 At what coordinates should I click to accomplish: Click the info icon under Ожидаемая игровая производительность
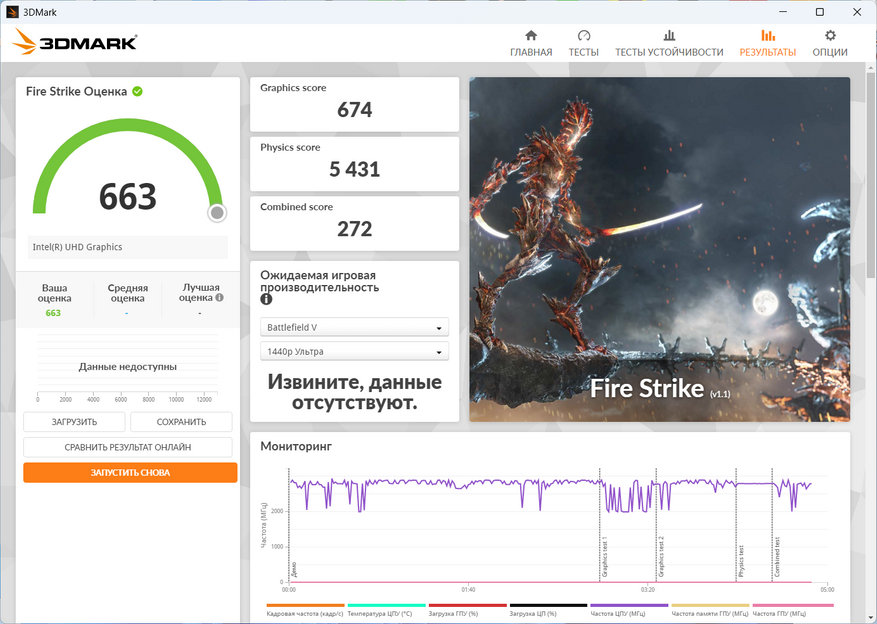pyautogui.click(x=266, y=299)
